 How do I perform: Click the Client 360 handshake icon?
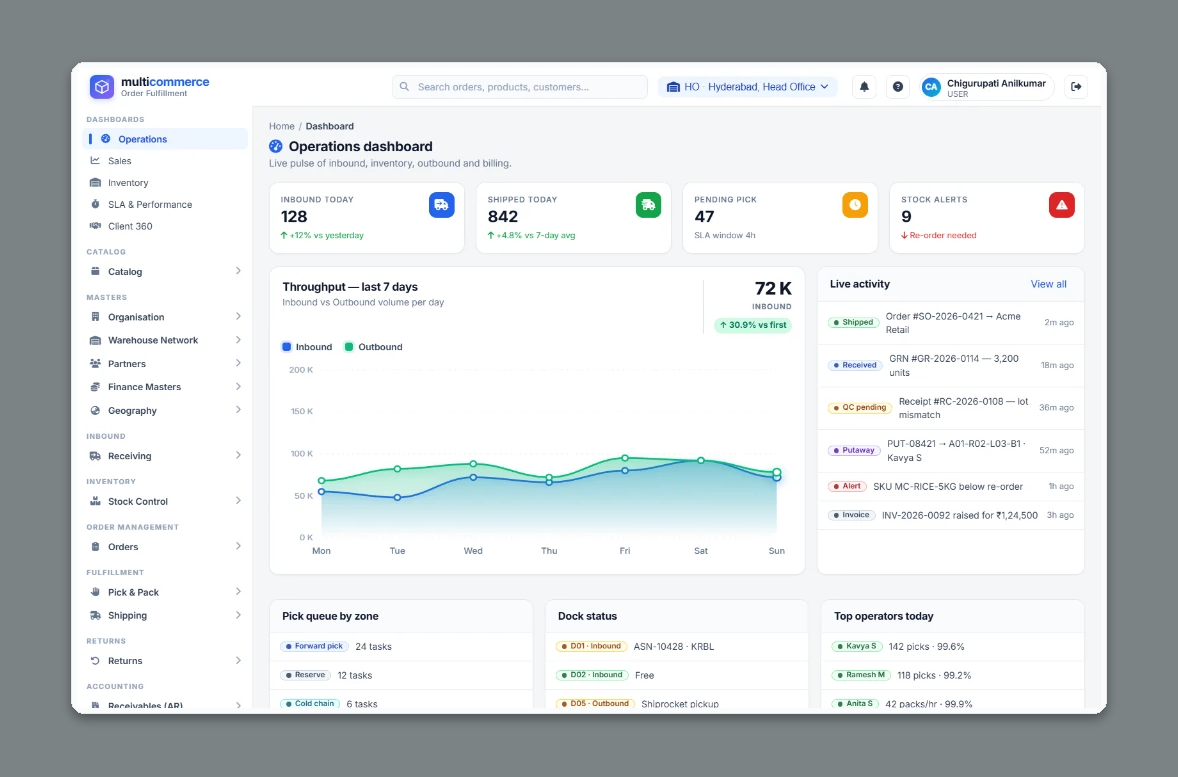pyautogui.click(x=95, y=226)
